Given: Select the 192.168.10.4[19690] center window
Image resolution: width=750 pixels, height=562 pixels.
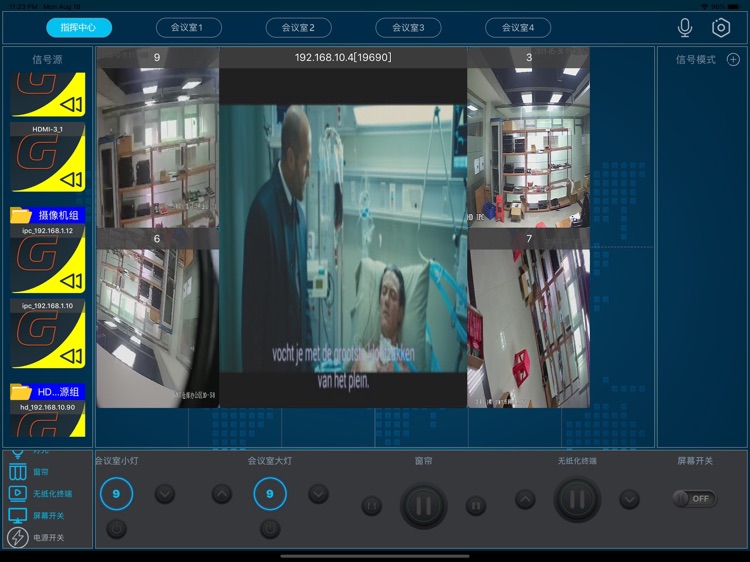Looking at the screenshot, I should 343,228.
